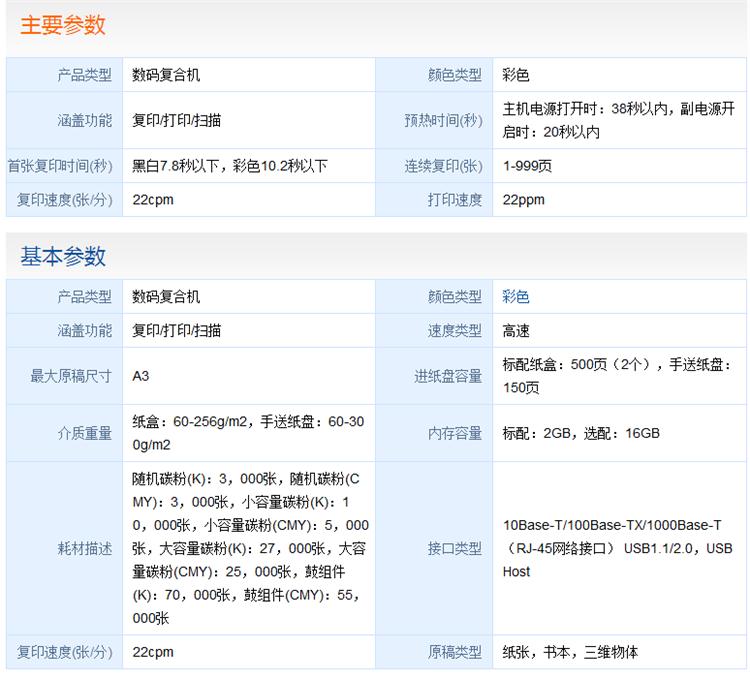This screenshot has width=750, height=679.
Task: Select 数码复合机 value in 基本参数 table
Action: point(166,297)
